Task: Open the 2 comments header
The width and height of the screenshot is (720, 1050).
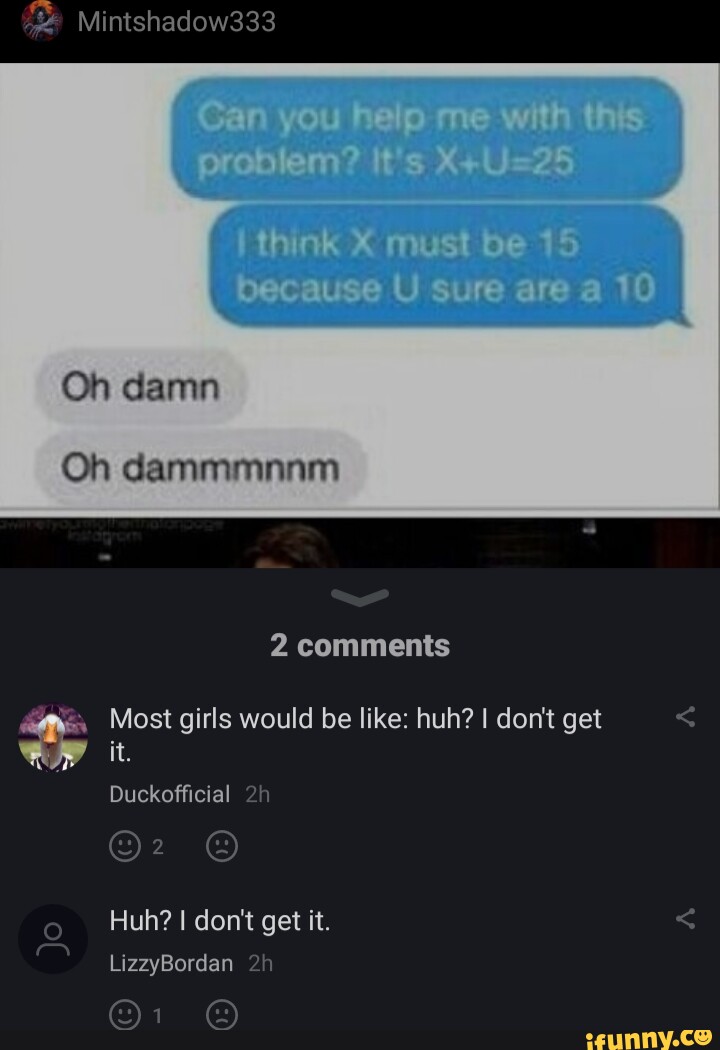Action: click(x=360, y=646)
